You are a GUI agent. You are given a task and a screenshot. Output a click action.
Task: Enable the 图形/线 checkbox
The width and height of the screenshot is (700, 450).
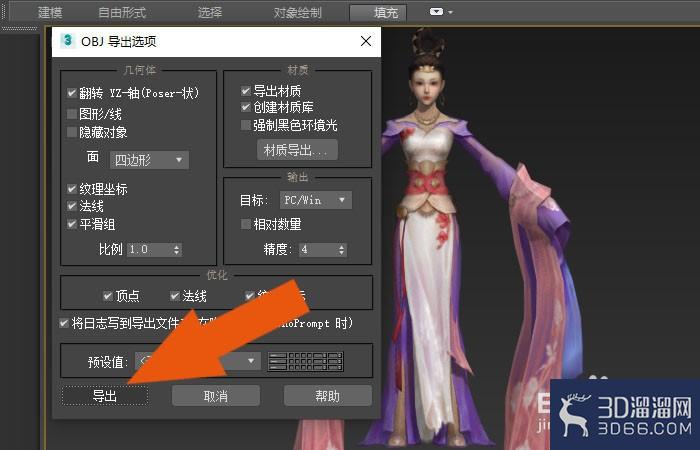(71, 114)
